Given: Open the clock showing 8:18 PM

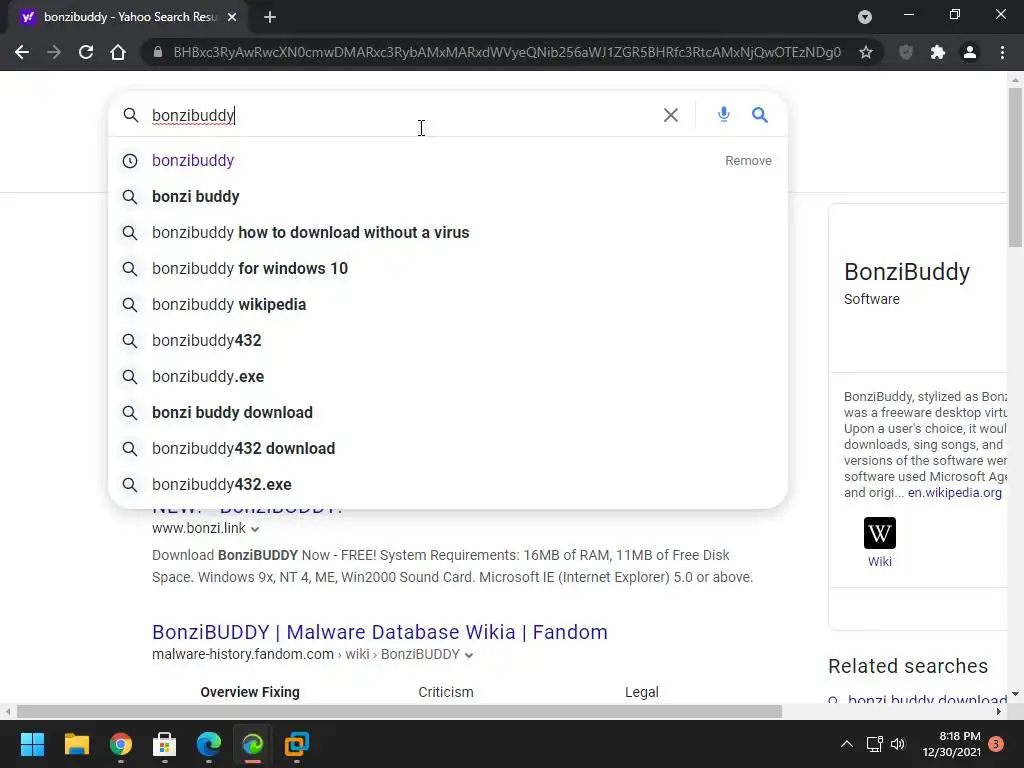Looking at the screenshot, I should 952,744.
